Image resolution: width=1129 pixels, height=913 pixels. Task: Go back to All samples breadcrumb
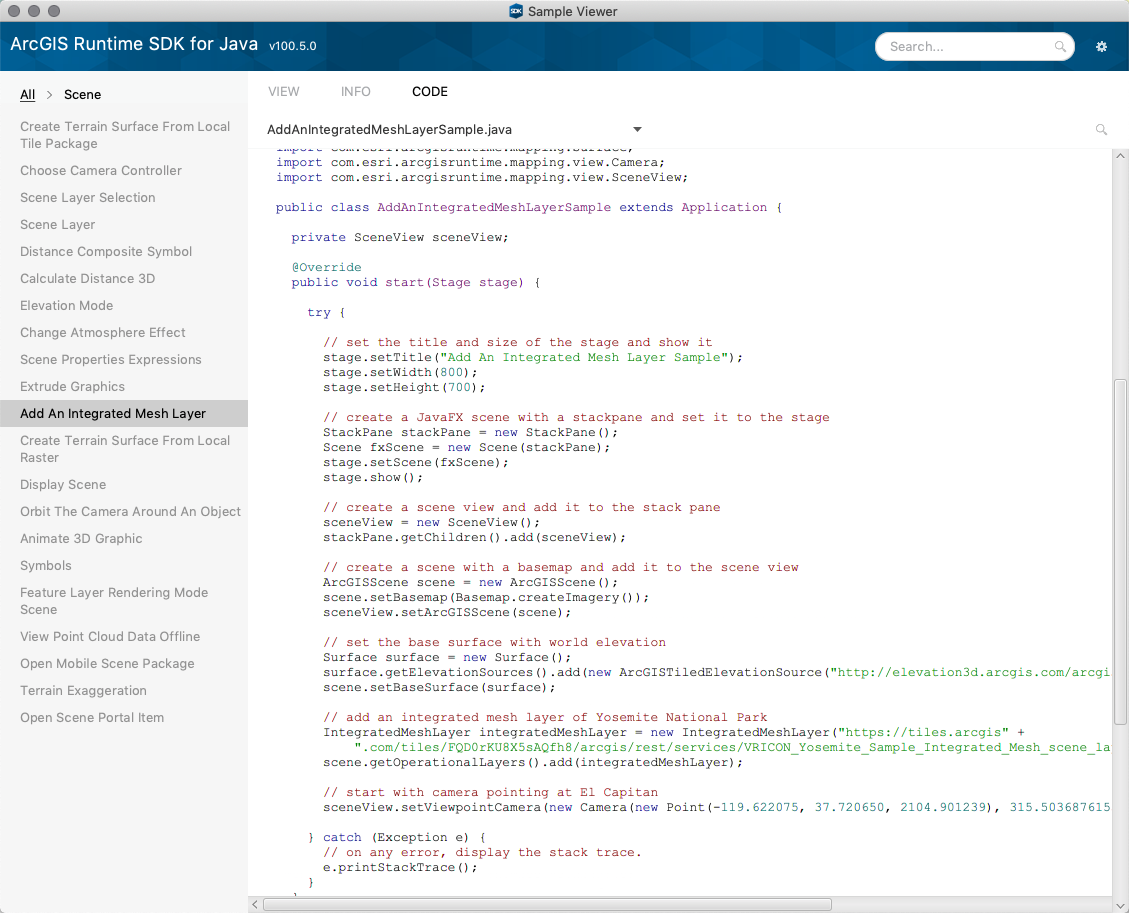[x=27, y=94]
